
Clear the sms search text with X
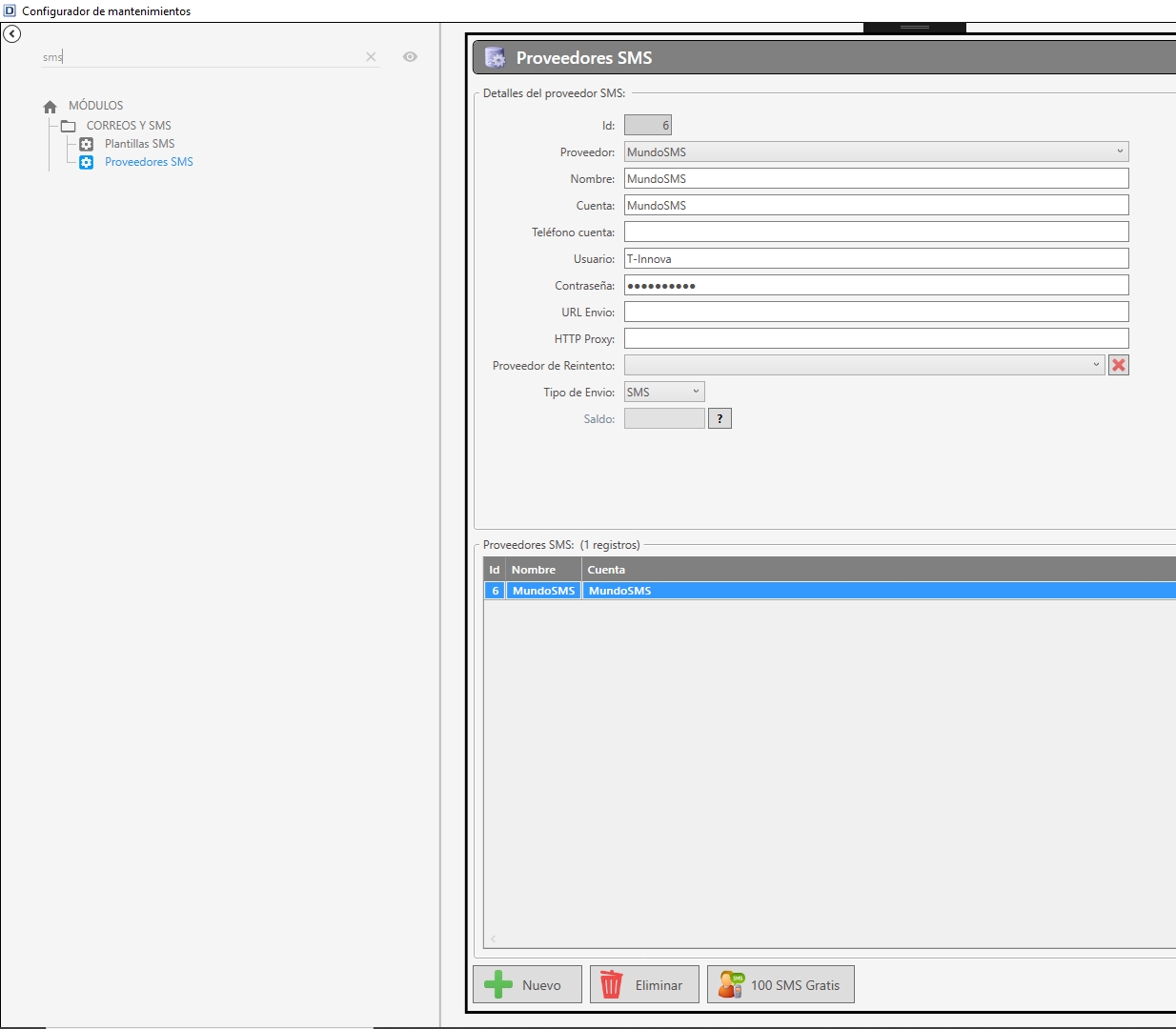(371, 57)
